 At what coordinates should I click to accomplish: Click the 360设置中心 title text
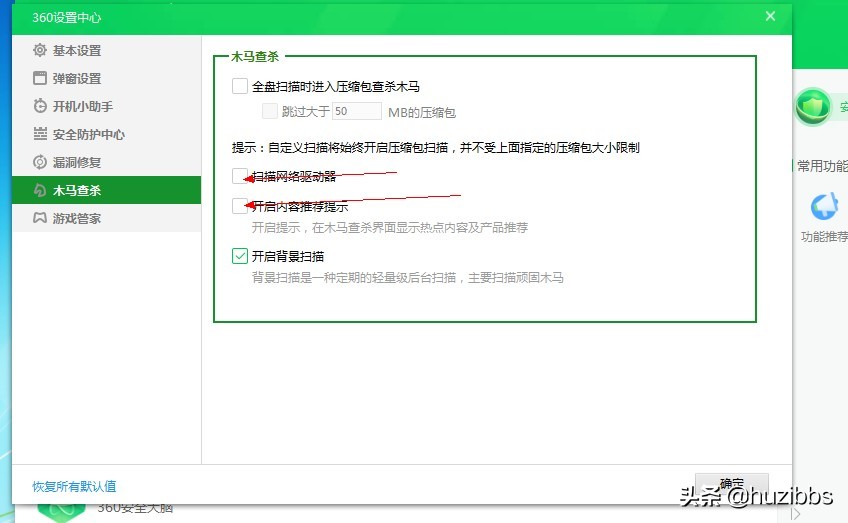pyautogui.click(x=67, y=18)
